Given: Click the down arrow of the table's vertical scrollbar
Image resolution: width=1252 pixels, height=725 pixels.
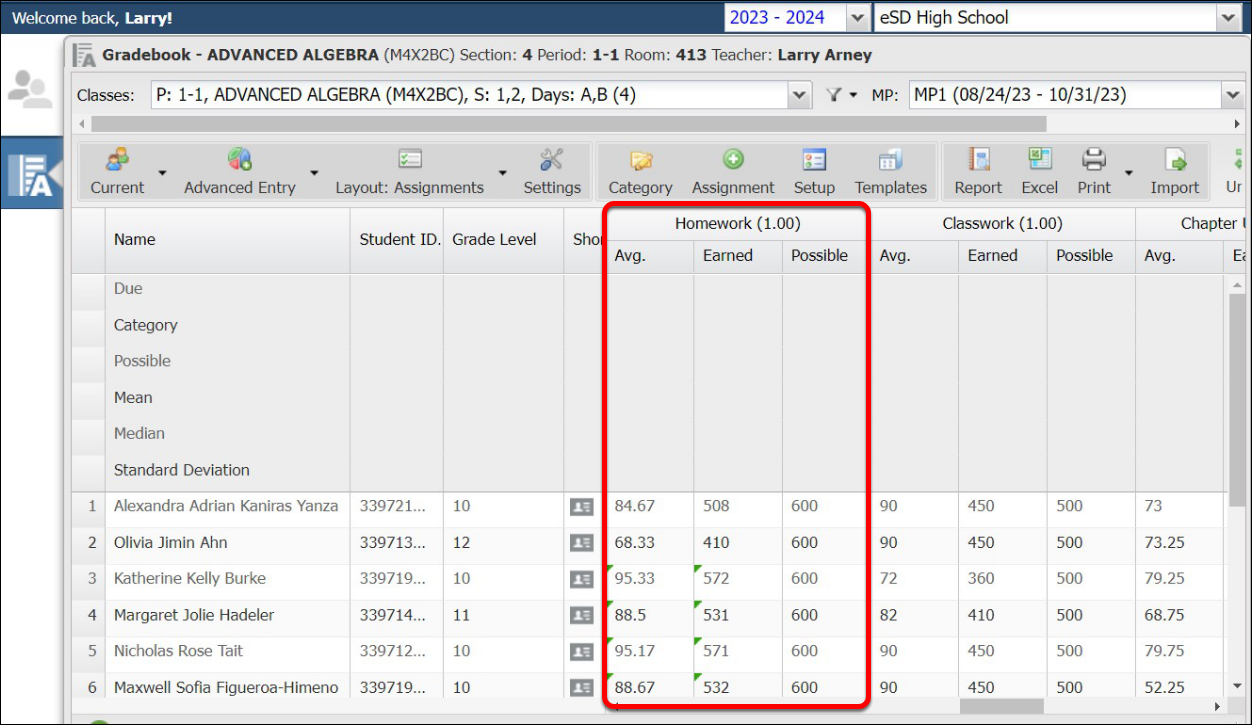Looking at the screenshot, I should click(1238, 685).
